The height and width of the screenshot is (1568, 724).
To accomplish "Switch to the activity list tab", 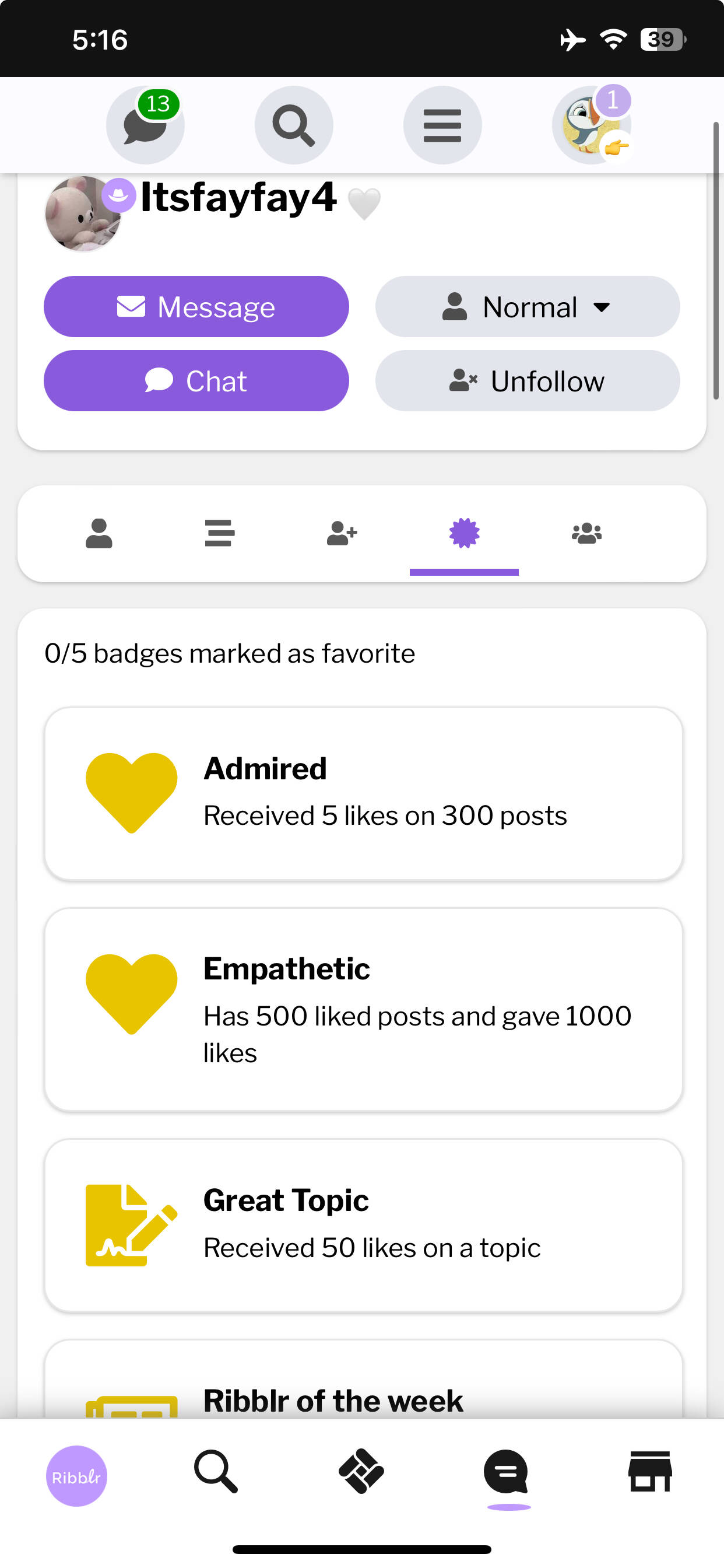I will click(220, 533).
